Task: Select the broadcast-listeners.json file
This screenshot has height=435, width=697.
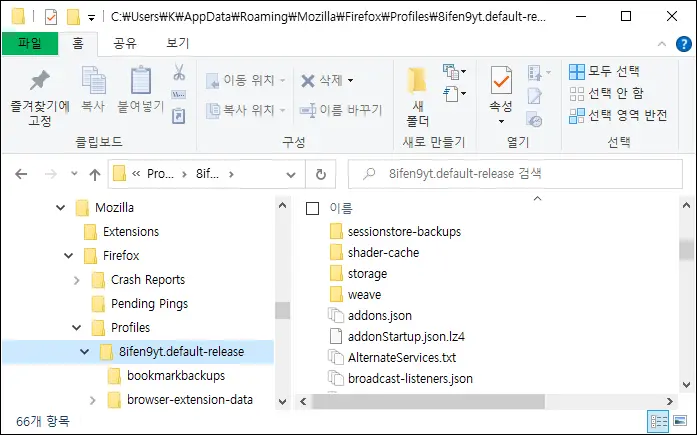Action: coord(401,379)
